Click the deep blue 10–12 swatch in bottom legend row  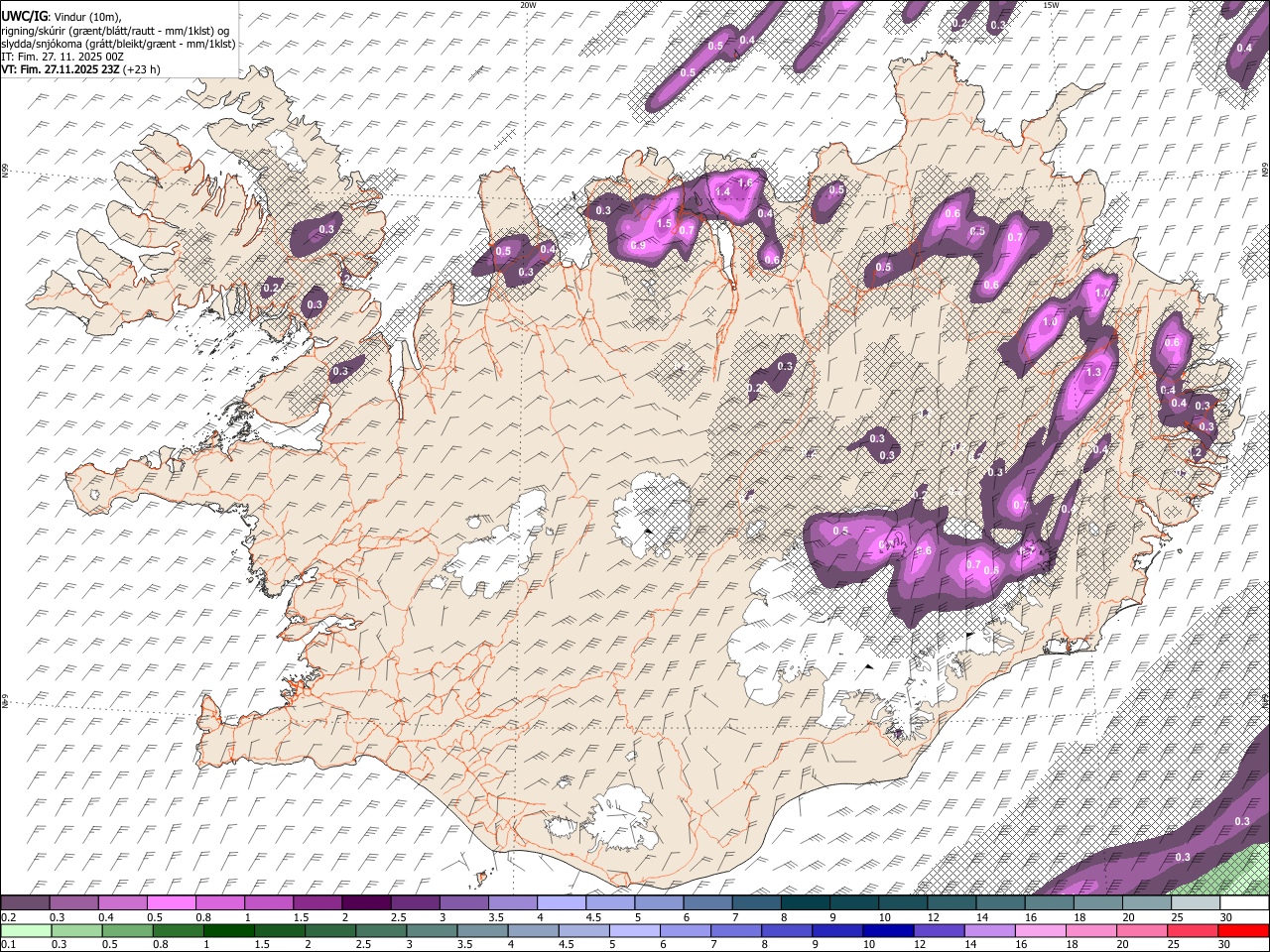click(x=888, y=930)
